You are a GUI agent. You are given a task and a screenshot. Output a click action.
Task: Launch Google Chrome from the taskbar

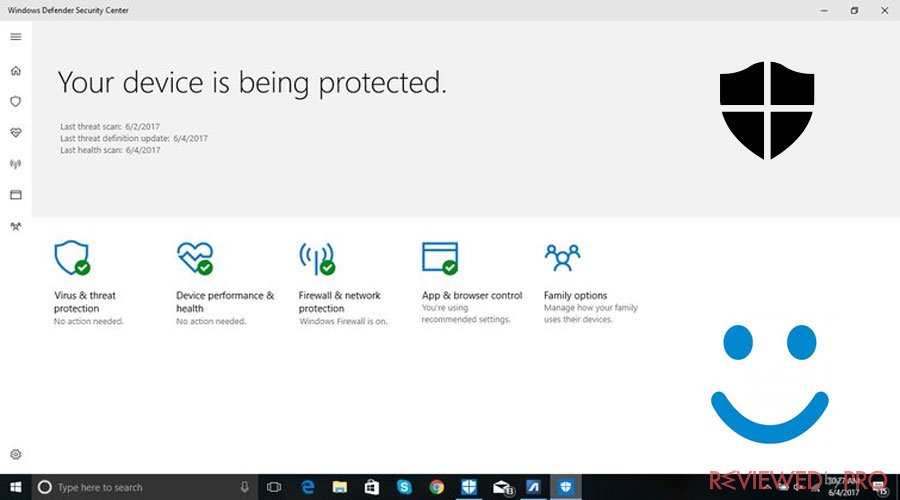coord(436,487)
